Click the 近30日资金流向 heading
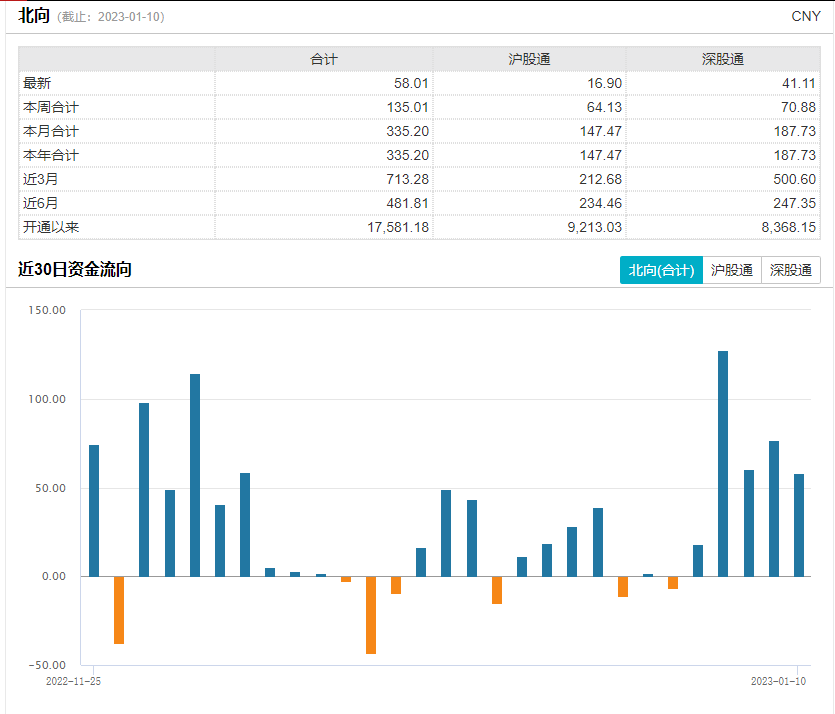This screenshot has height=714, width=835. 75,269
